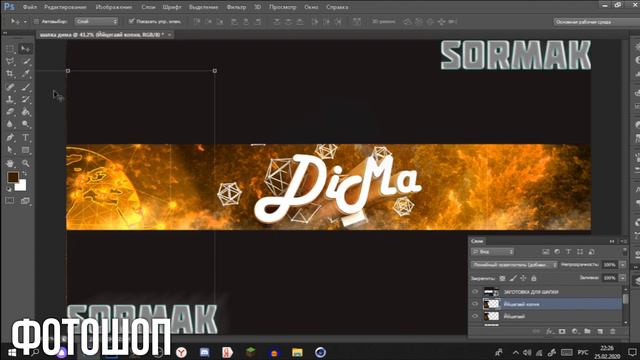
Task: Select the Zoom tool
Action: (25, 163)
